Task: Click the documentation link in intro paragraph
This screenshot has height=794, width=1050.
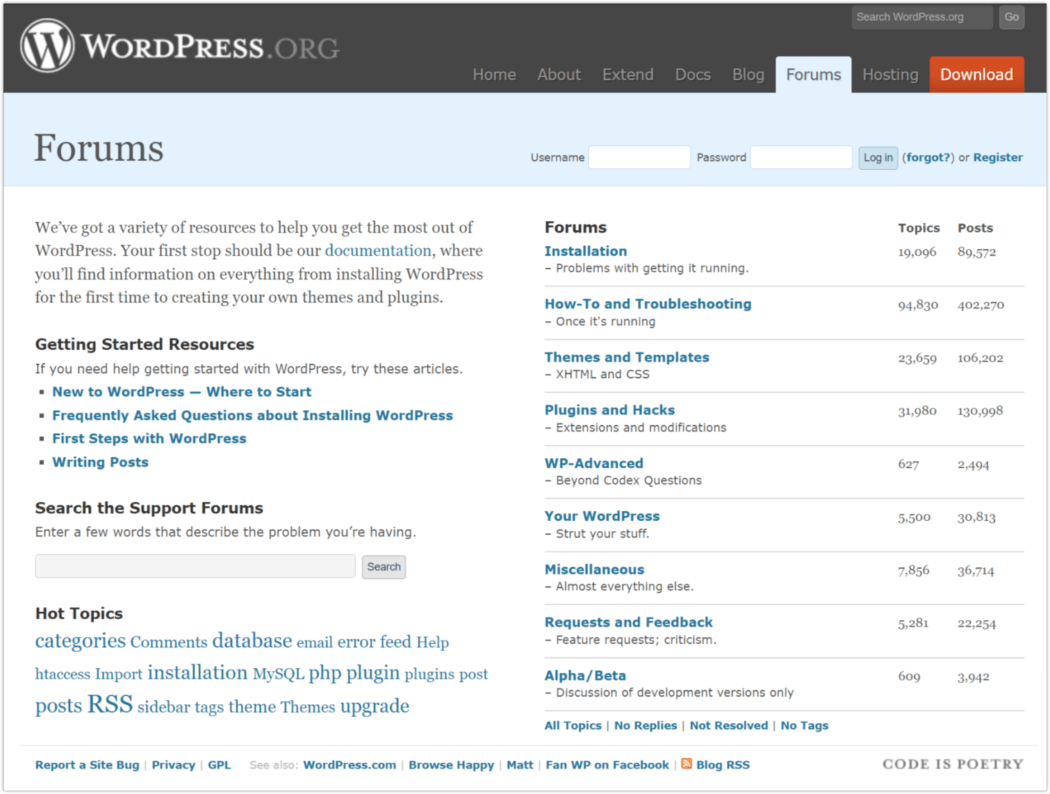Action: (378, 250)
